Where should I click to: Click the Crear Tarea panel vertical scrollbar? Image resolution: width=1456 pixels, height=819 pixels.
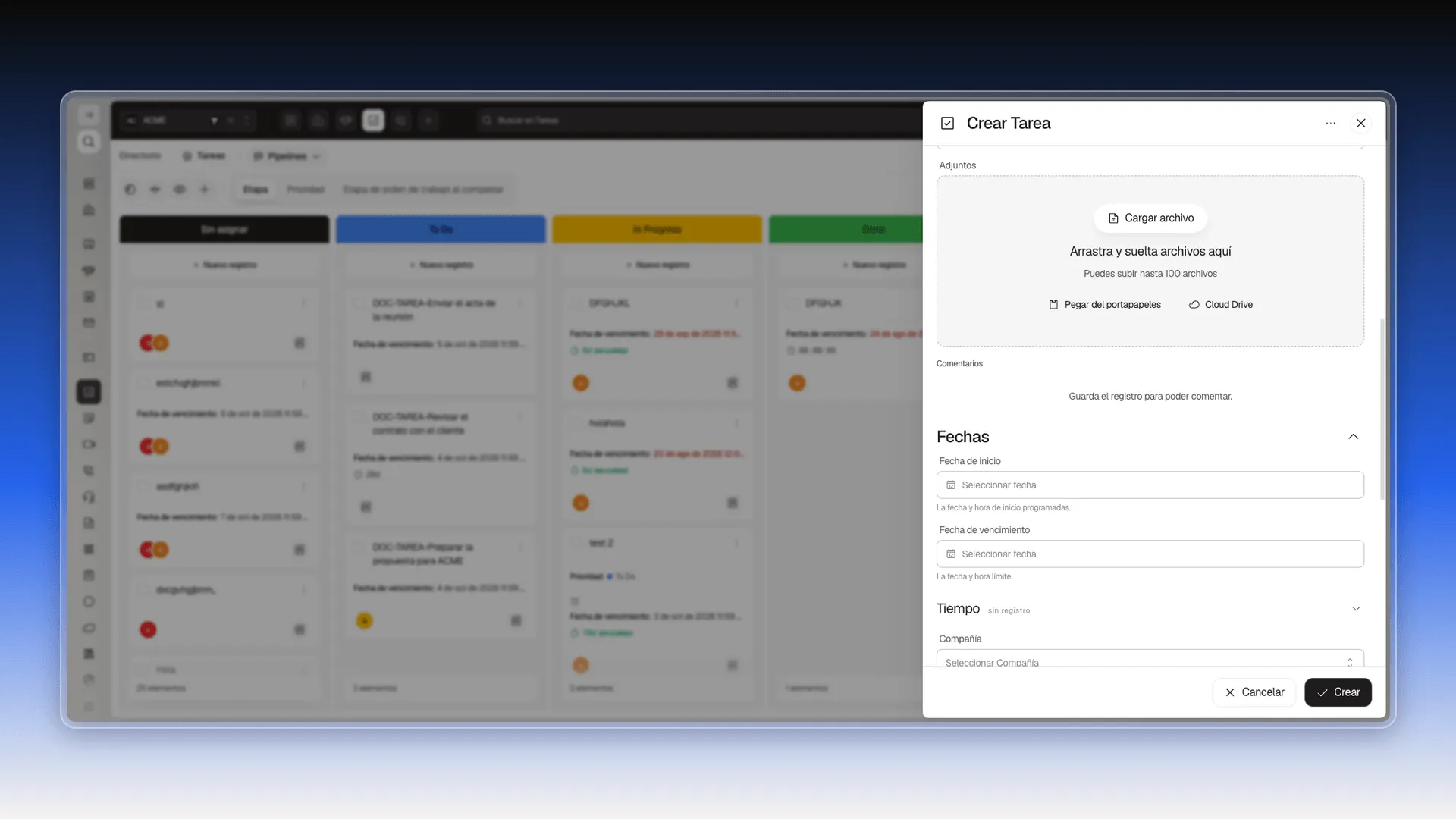1382,409
